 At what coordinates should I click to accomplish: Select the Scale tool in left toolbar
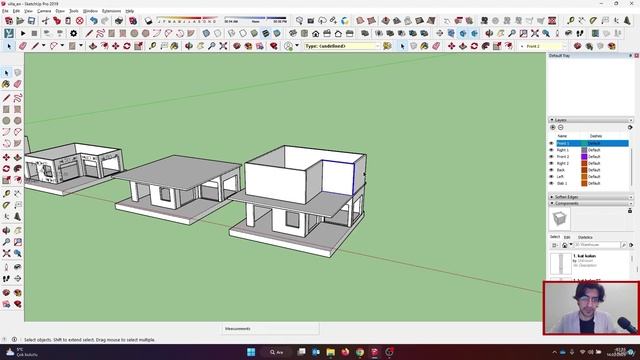6,180
